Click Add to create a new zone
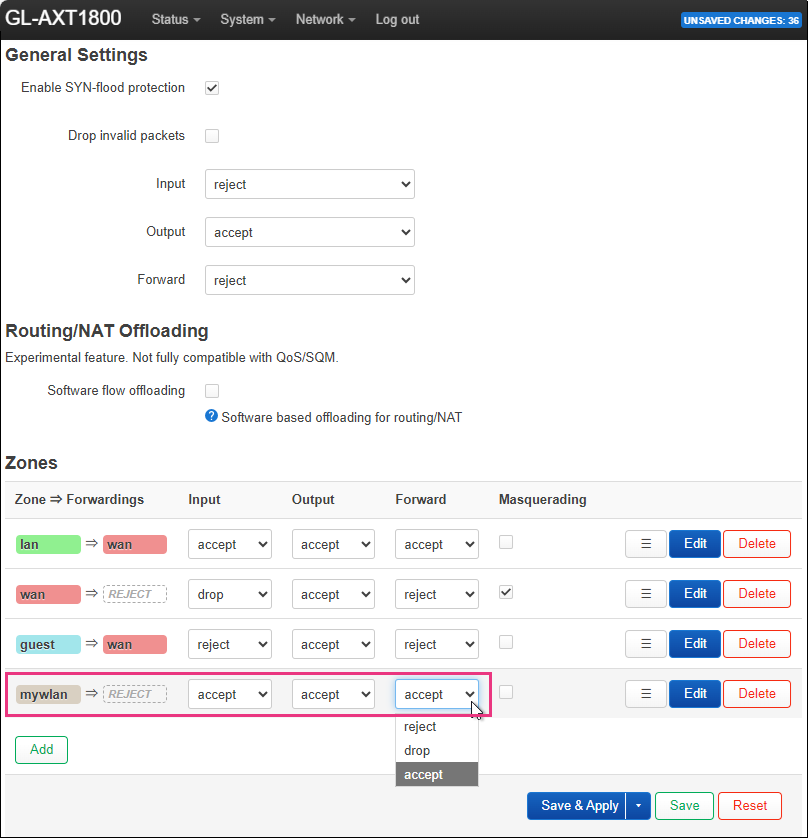Screen dimensions: 808x838 tap(41, 749)
